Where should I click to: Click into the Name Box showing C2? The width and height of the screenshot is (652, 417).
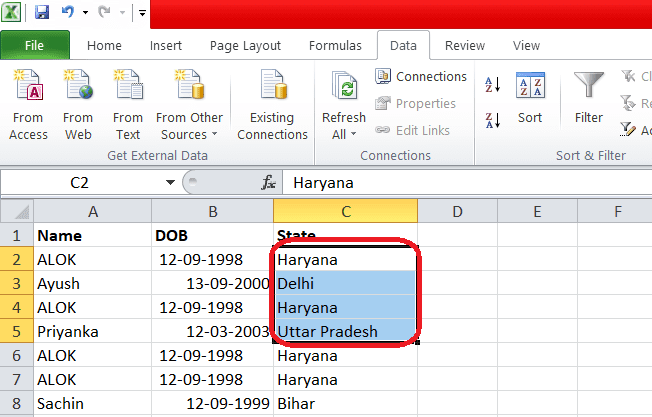(x=79, y=183)
